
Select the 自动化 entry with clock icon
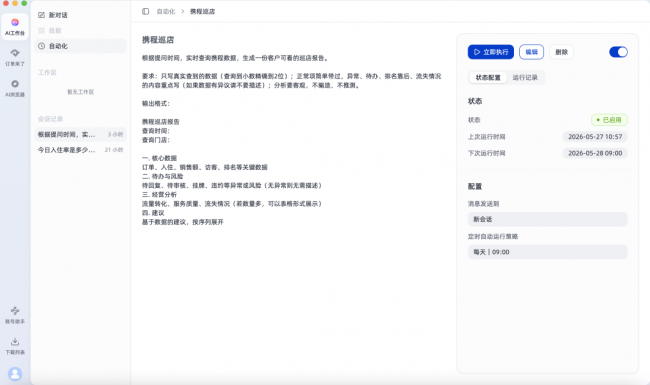80,46
